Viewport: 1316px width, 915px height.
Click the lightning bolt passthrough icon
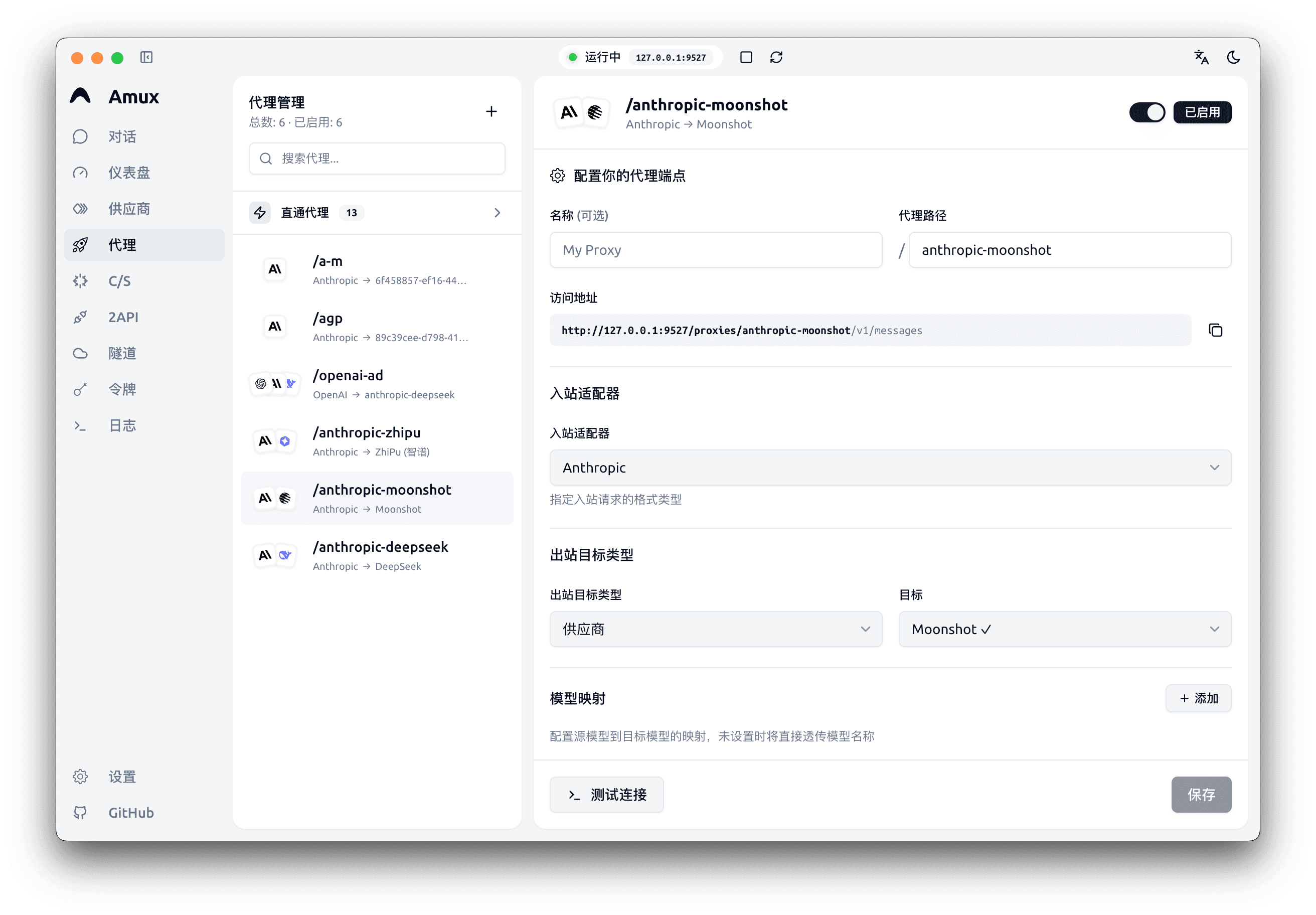pos(260,213)
